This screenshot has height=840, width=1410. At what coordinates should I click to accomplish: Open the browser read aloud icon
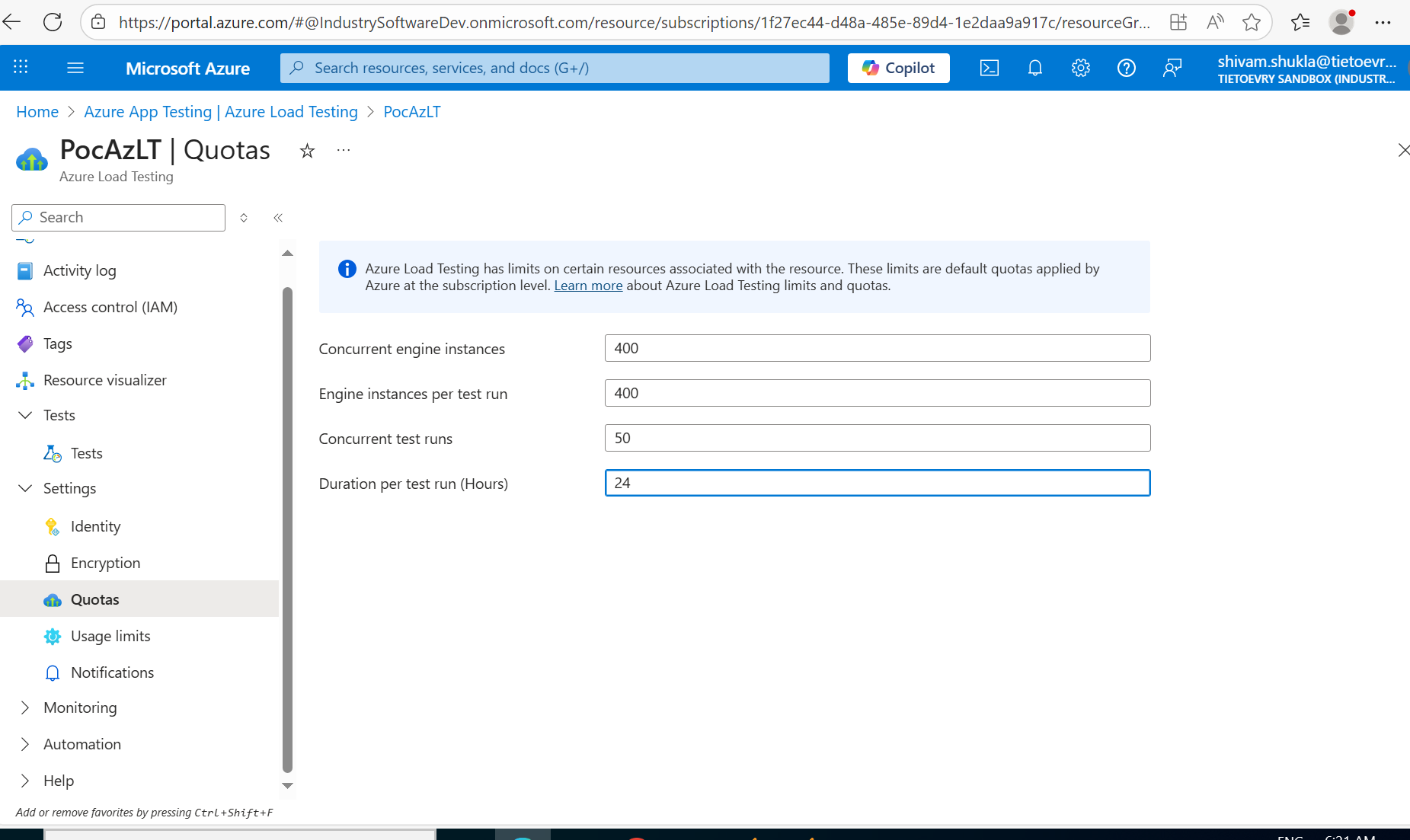tap(1215, 22)
